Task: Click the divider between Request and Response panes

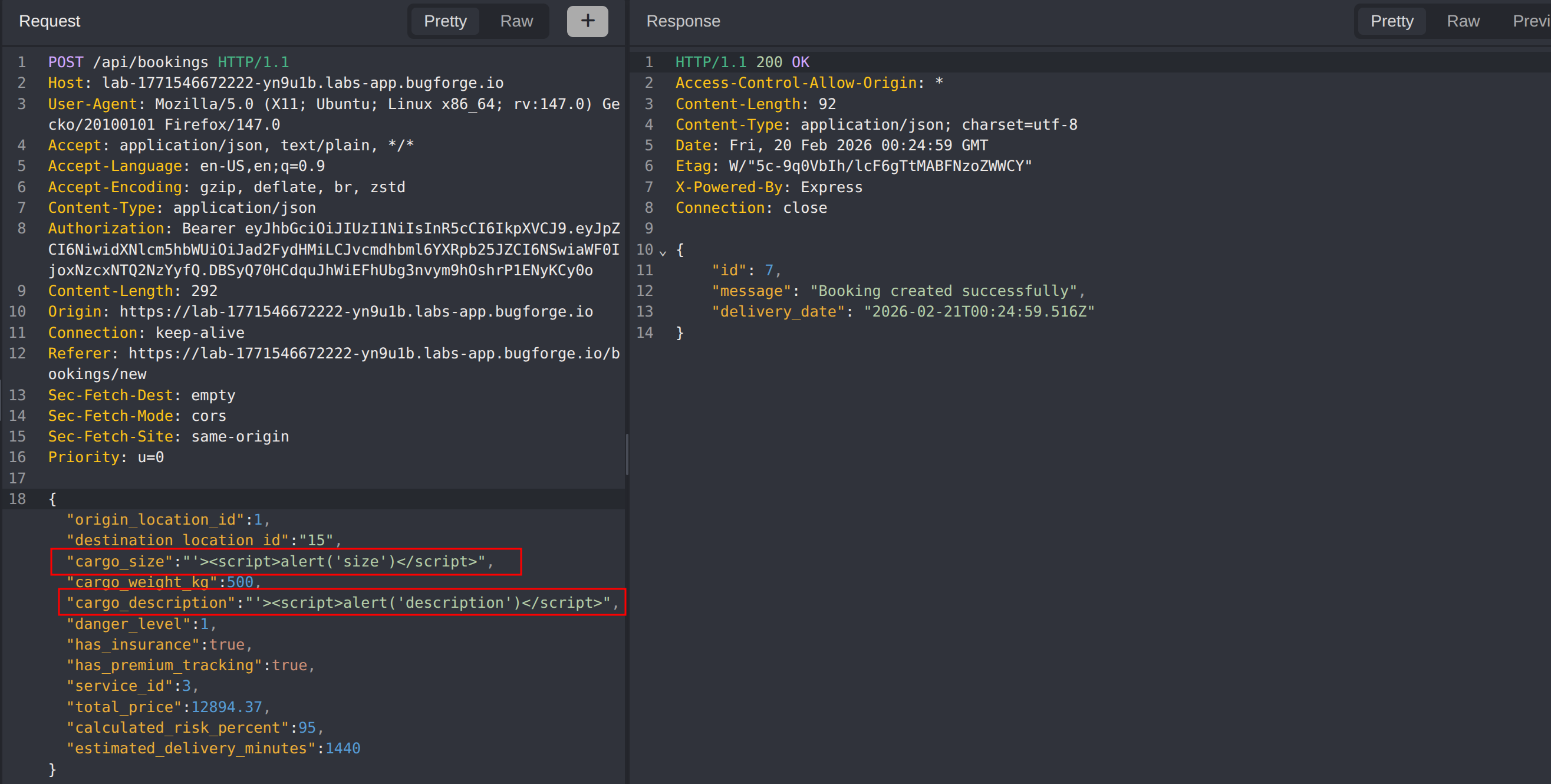Action: [x=627, y=454]
